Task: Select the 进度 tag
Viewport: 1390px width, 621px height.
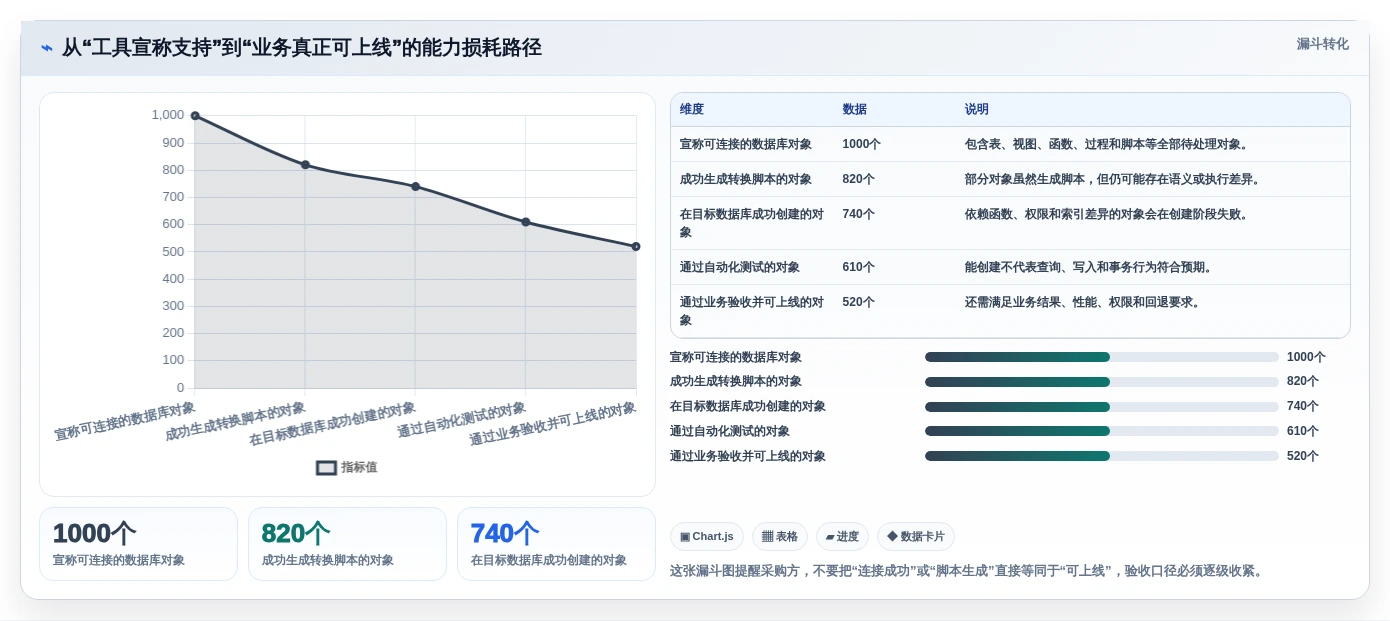Action: click(x=842, y=536)
